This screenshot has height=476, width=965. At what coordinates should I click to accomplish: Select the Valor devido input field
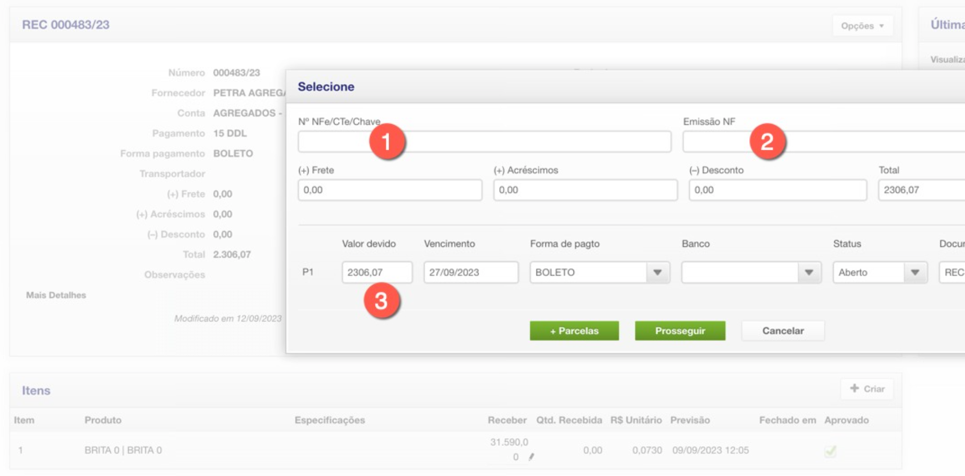coord(376,272)
